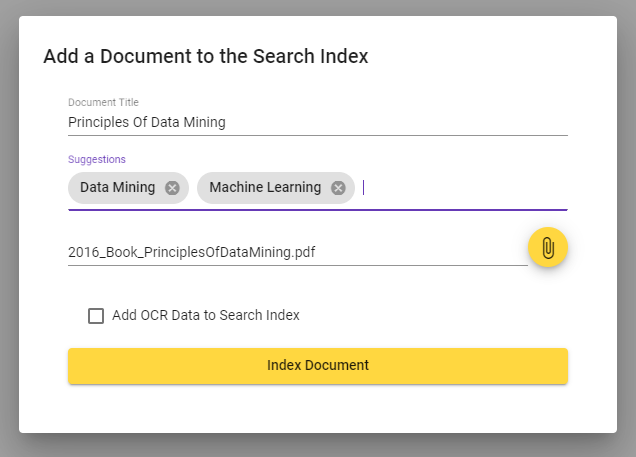This screenshot has height=457, width=636.
Task: Click the word Principles in title field
Action: 99,122
